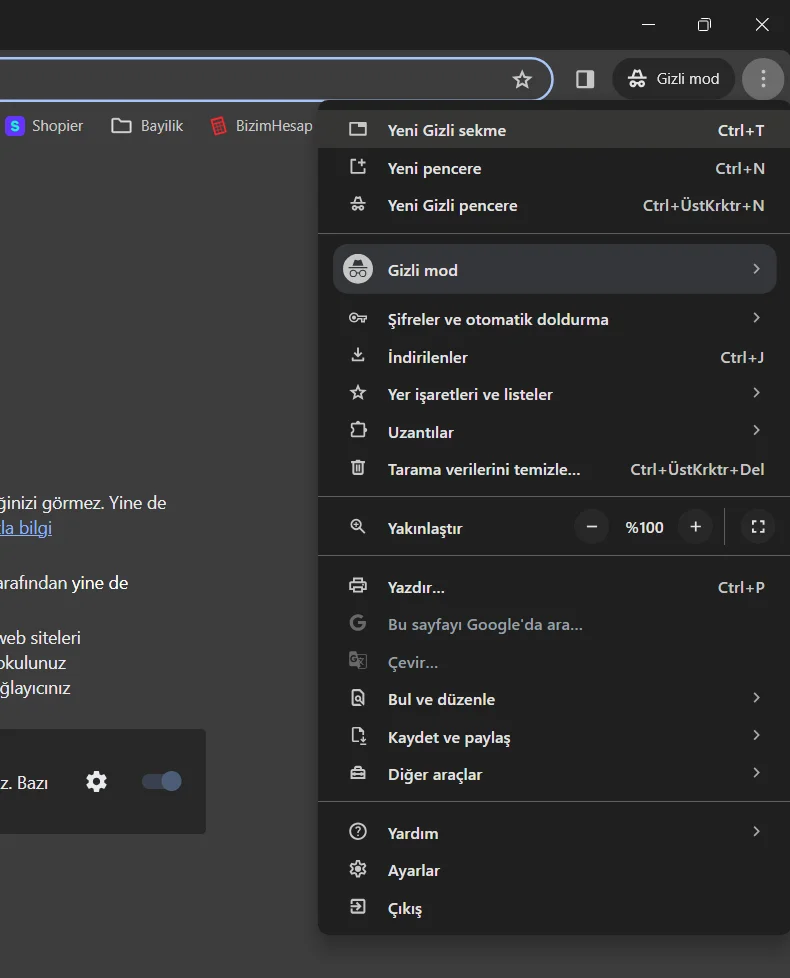Click the exit icon beside Çıkış
This screenshot has height=978, width=790.
[x=358, y=906]
